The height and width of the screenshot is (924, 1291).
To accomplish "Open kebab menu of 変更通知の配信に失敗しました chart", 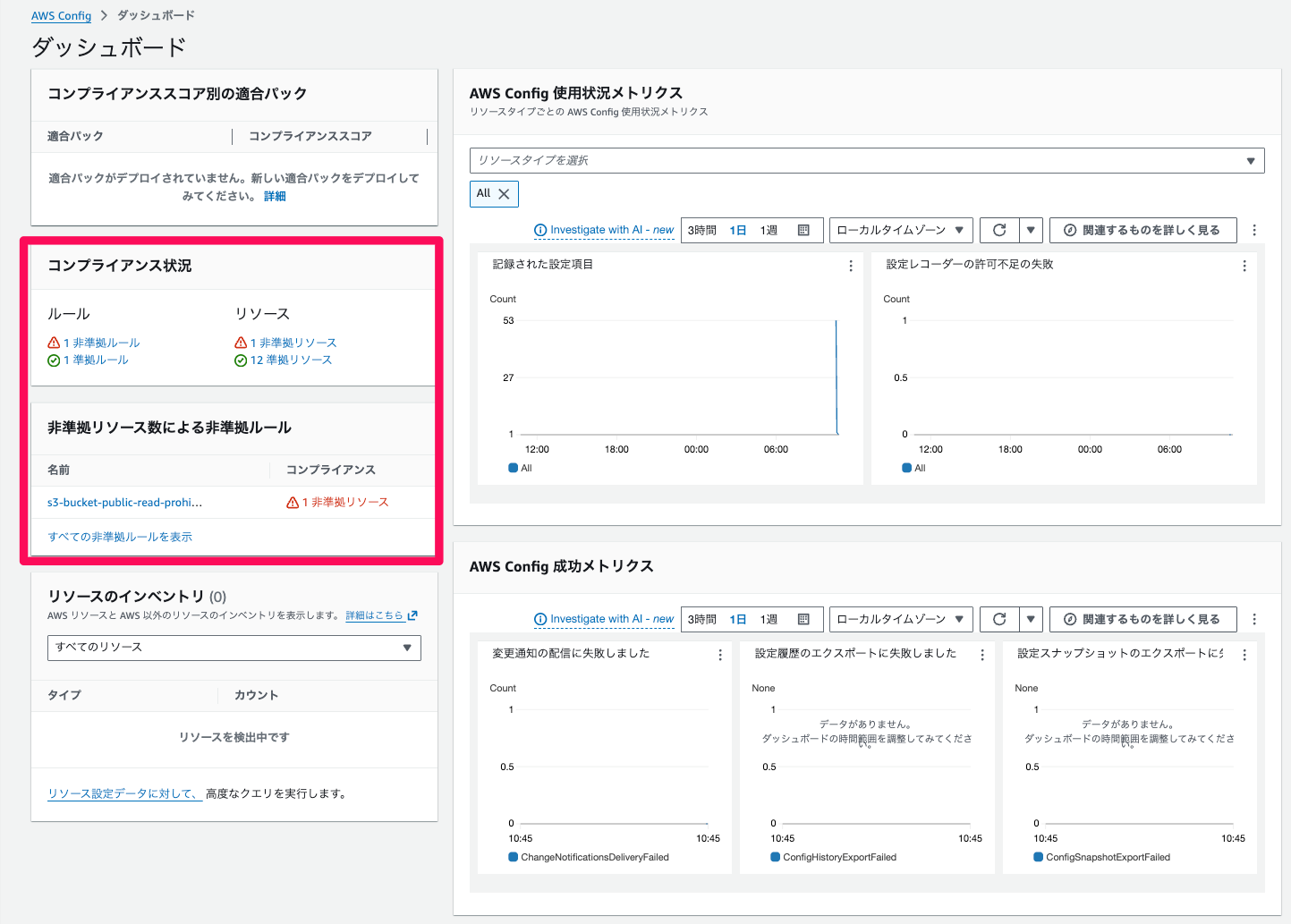I will click(720, 655).
